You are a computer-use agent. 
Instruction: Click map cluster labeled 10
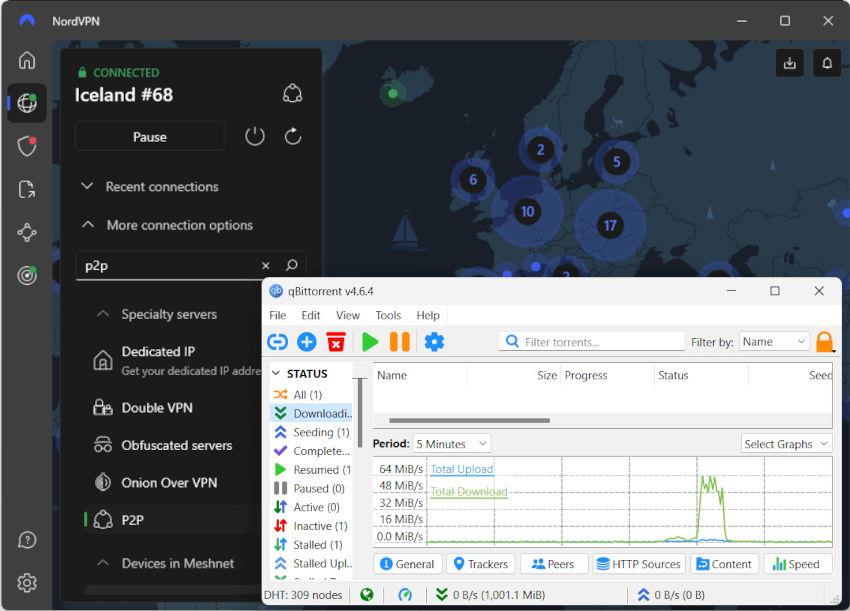click(527, 211)
